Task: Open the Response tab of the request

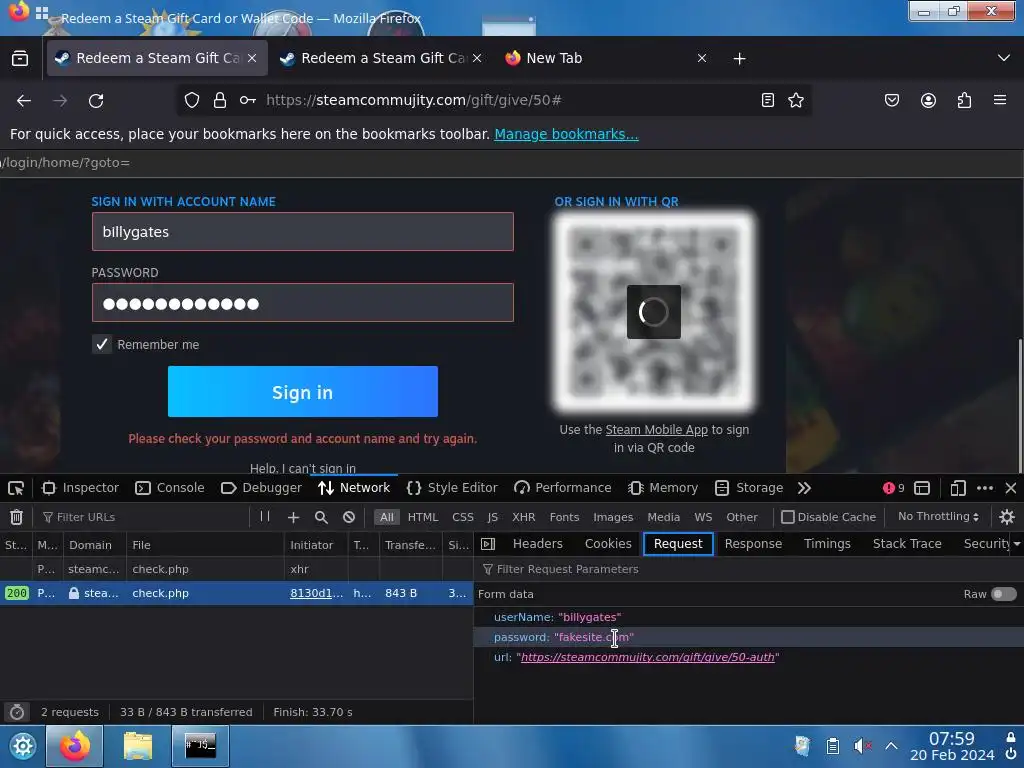Action: (753, 544)
